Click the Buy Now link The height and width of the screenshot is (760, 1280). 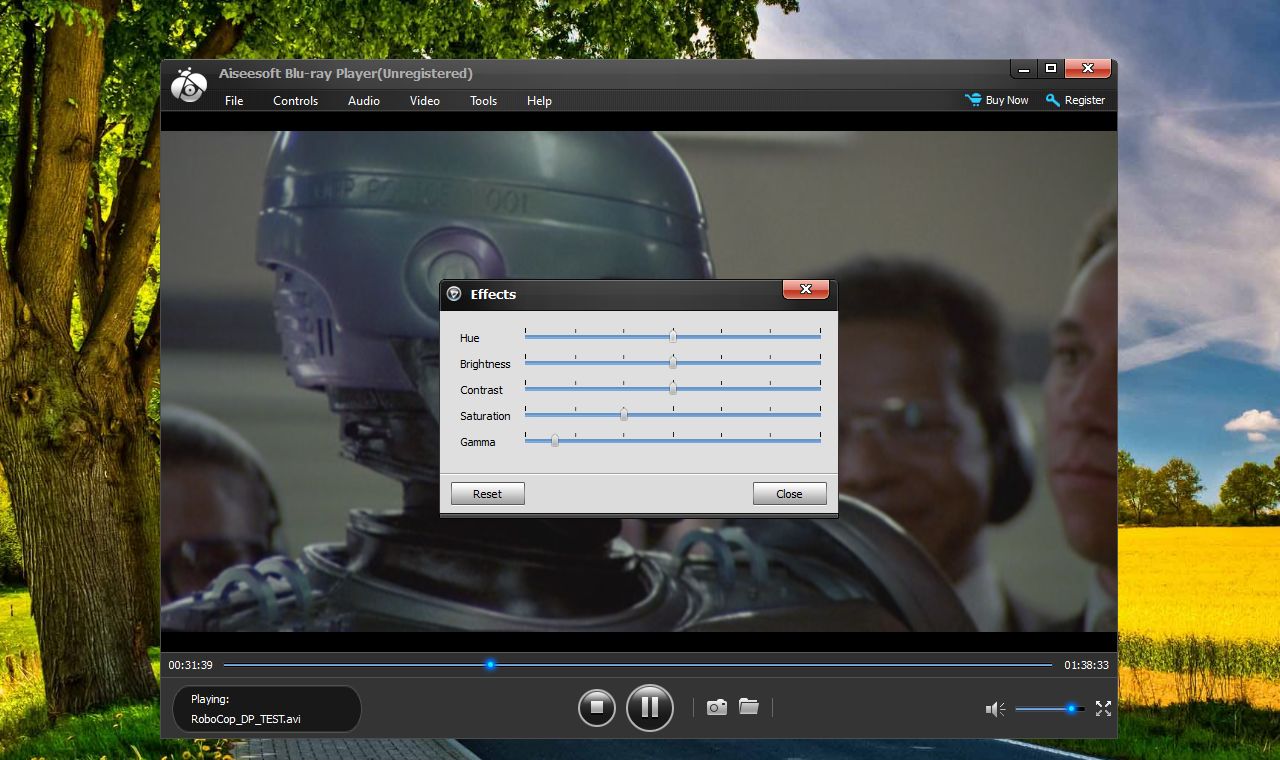pyautogui.click(x=997, y=100)
